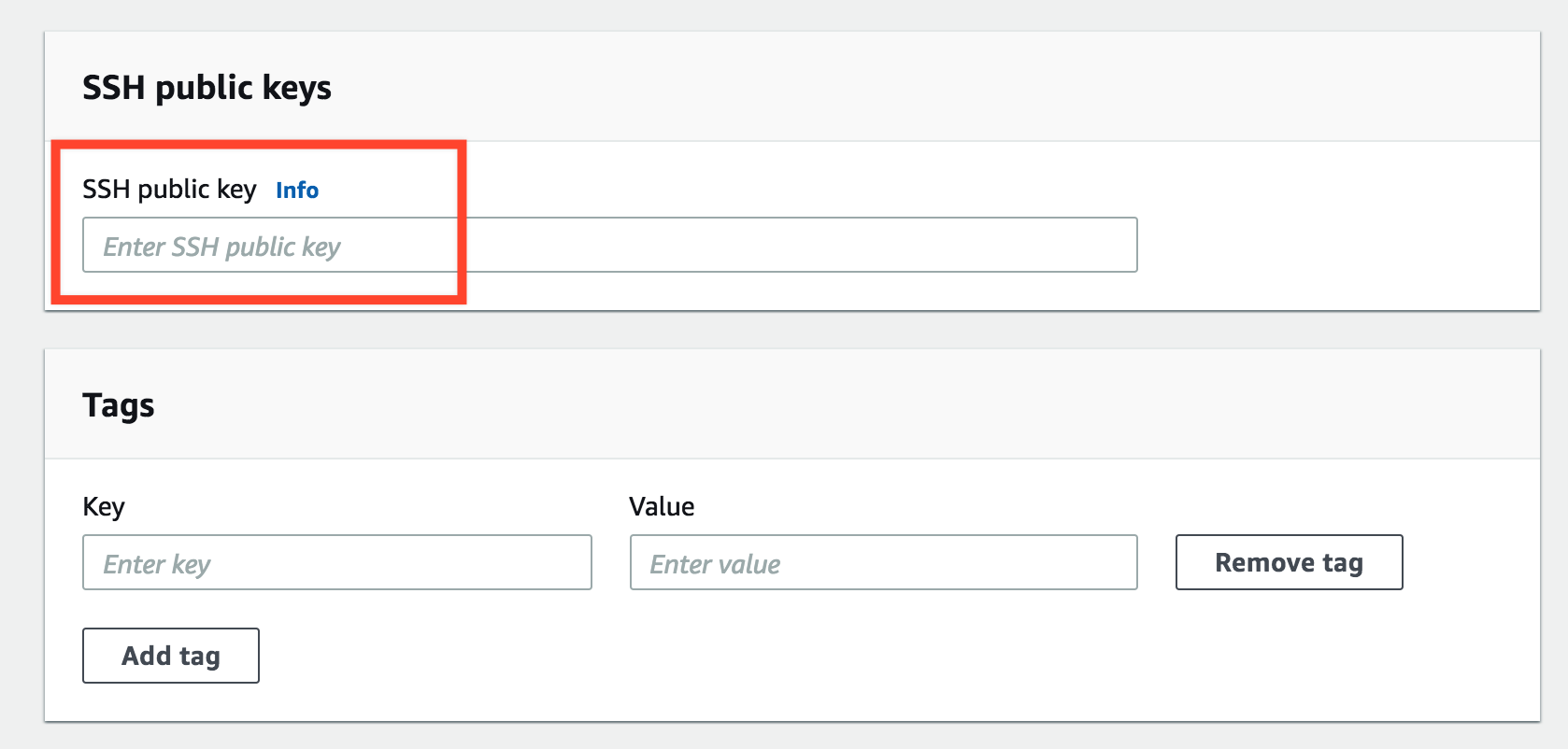Click the Add tag button
This screenshot has width=1568, height=749.
pos(171,656)
